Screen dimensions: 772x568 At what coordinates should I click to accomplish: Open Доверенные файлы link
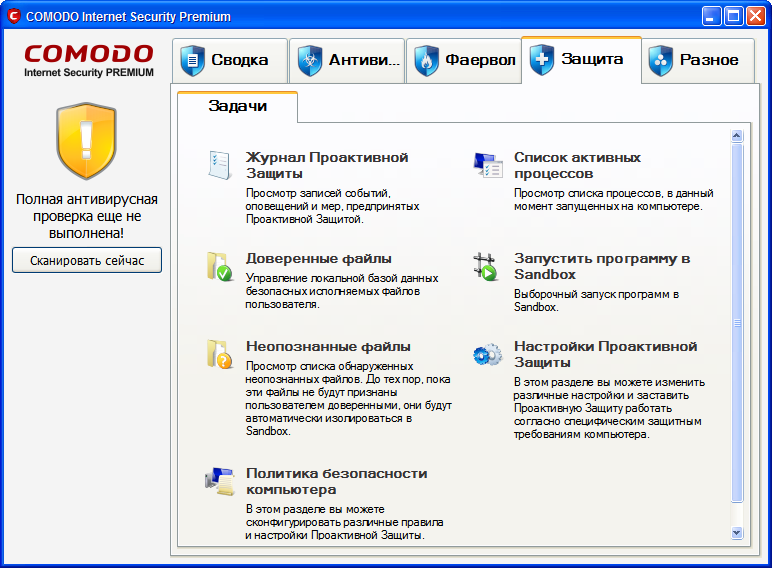click(319, 258)
